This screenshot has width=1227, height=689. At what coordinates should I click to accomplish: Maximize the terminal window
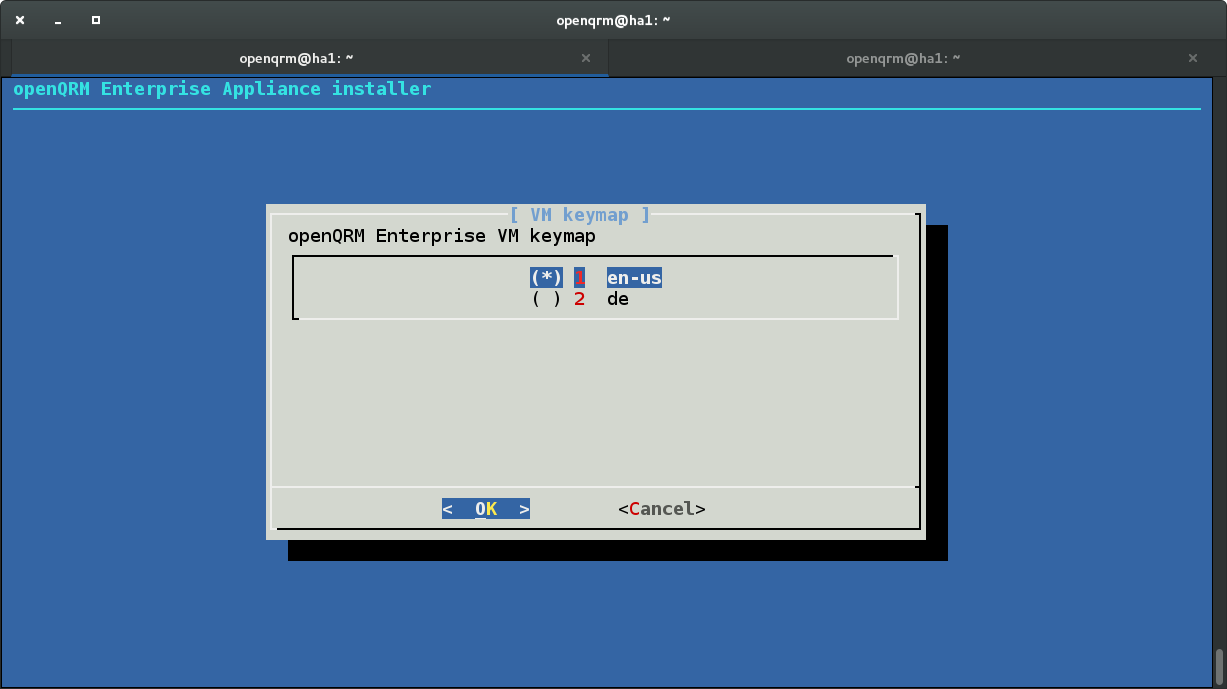tap(96, 20)
